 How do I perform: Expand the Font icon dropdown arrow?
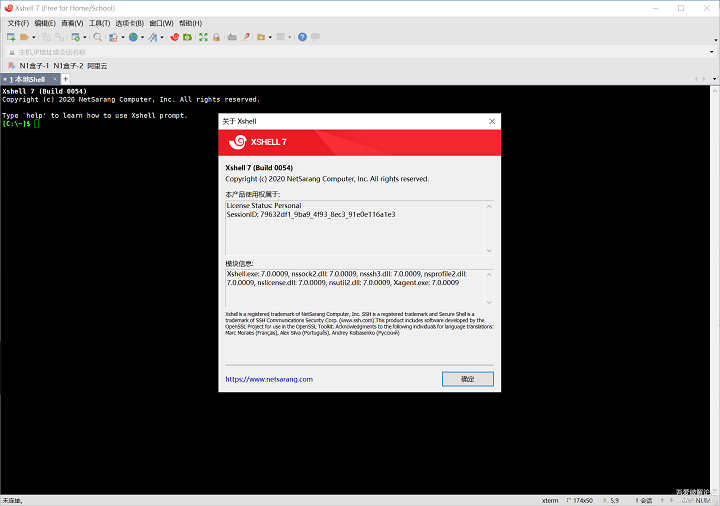point(162,37)
